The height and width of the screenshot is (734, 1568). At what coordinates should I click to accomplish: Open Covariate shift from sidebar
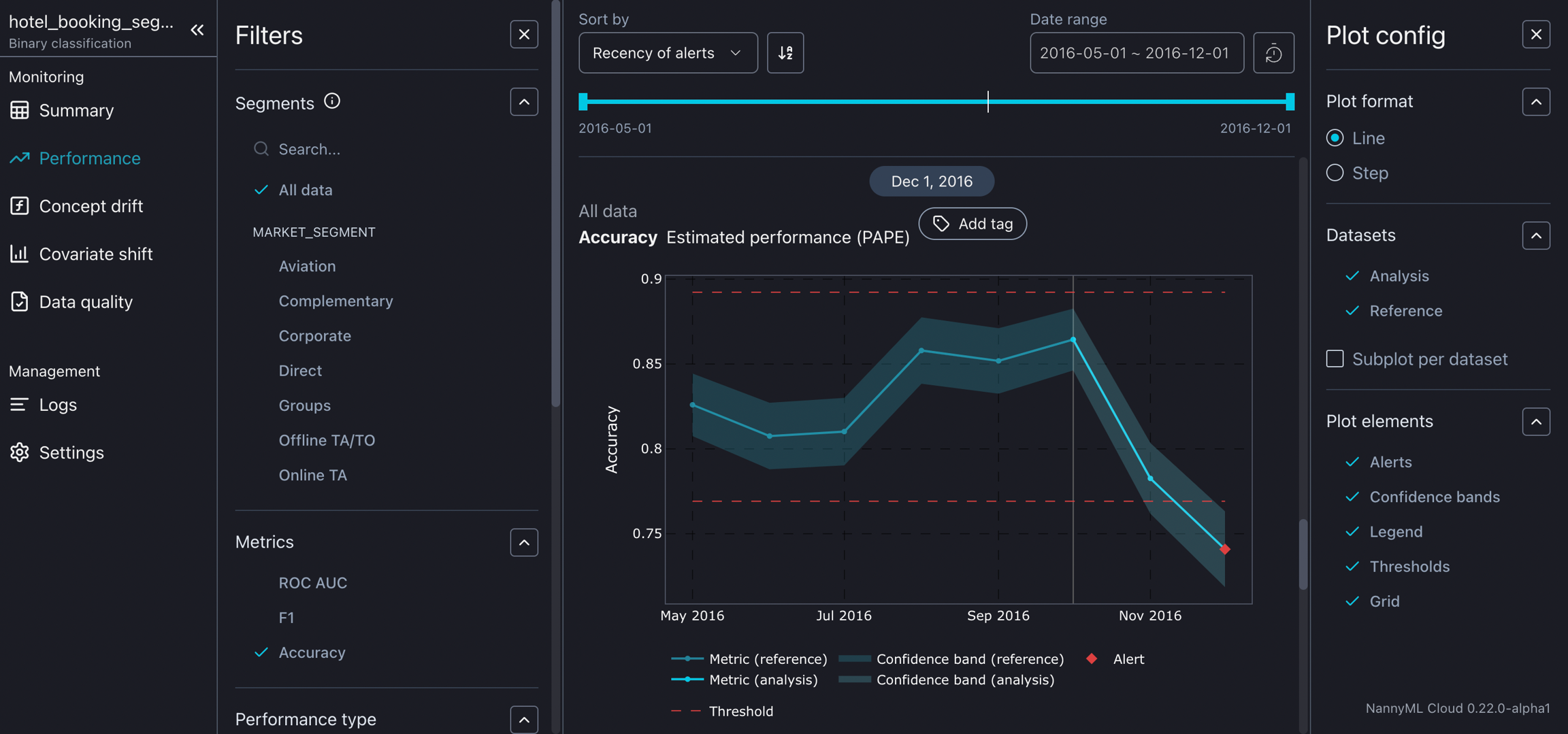point(95,254)
